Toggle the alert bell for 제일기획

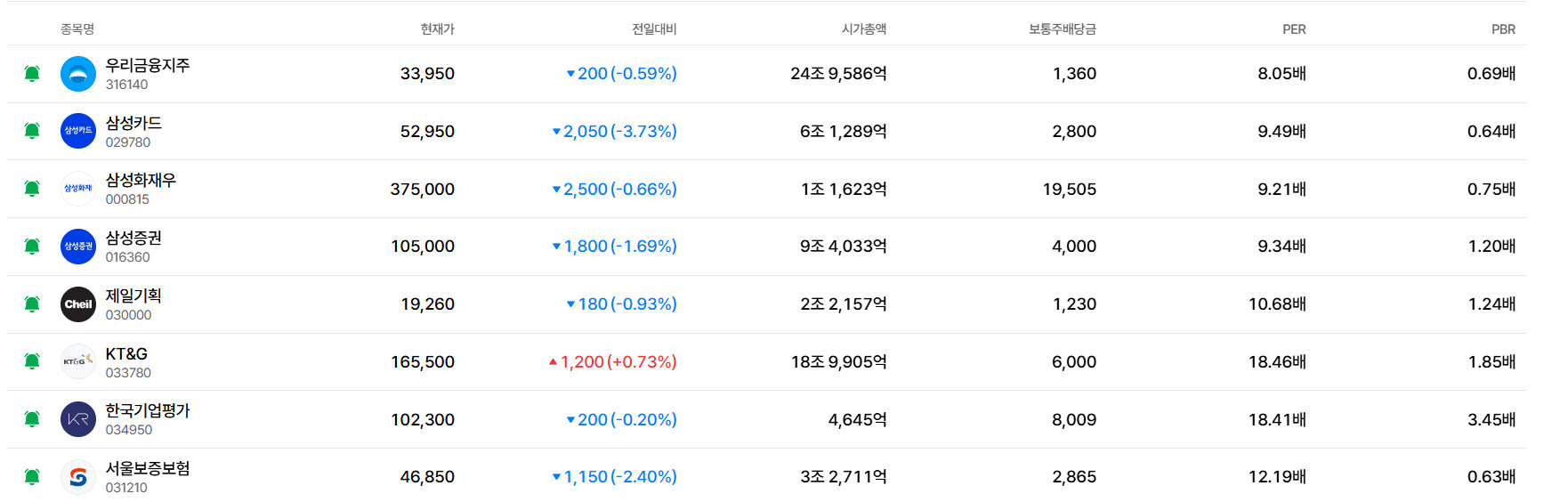(32, 304)
